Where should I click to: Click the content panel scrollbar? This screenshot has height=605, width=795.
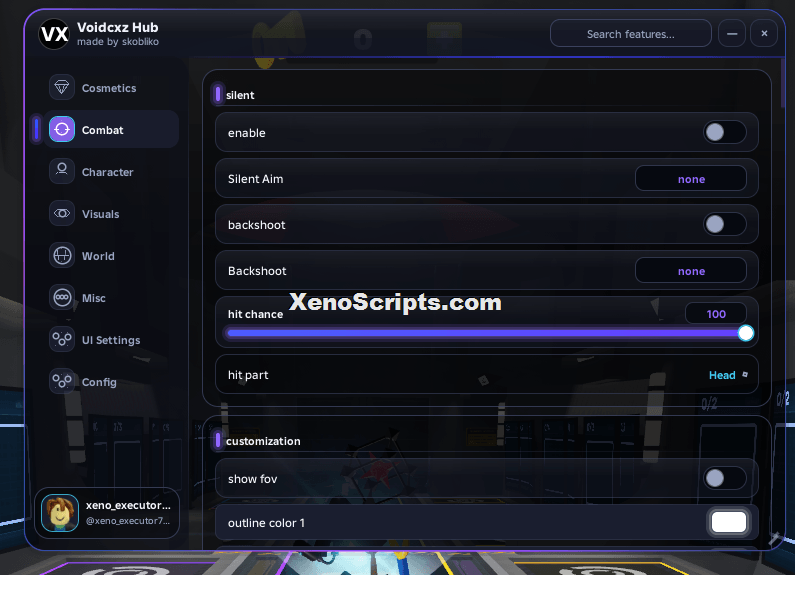click(783, 84)
